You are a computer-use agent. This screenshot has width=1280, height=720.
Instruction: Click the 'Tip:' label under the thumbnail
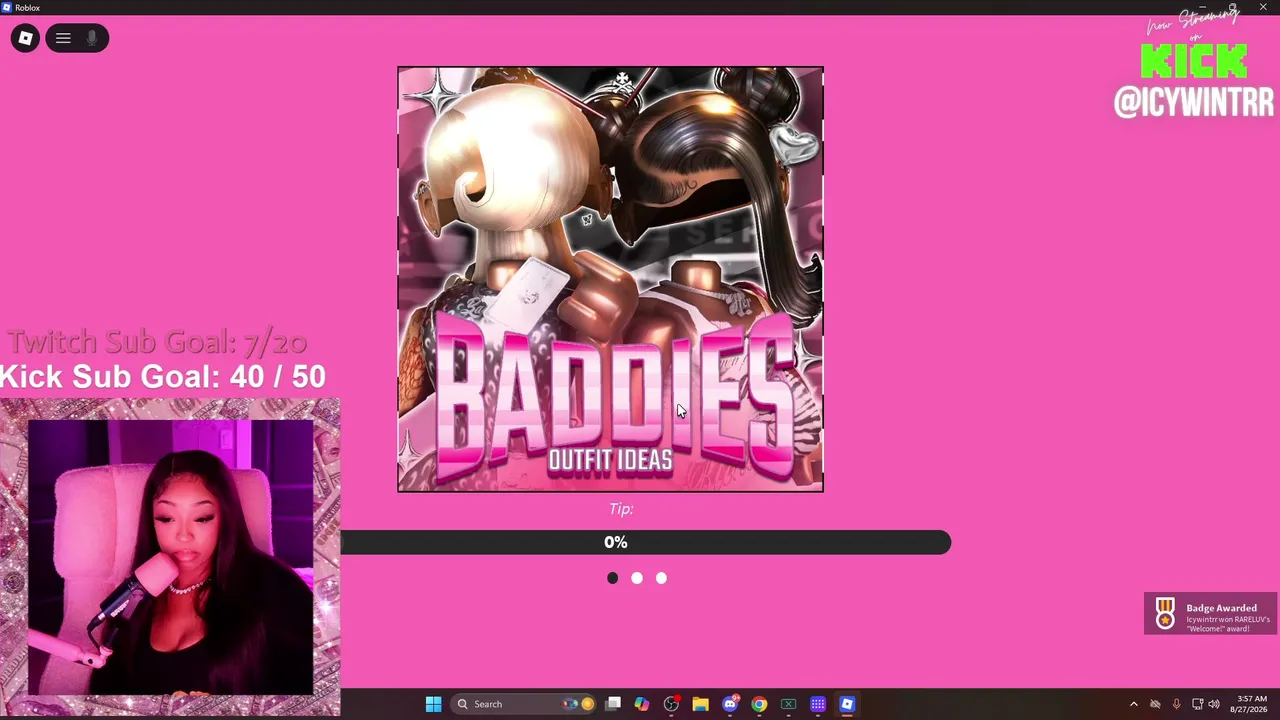(x=621, y=509)
